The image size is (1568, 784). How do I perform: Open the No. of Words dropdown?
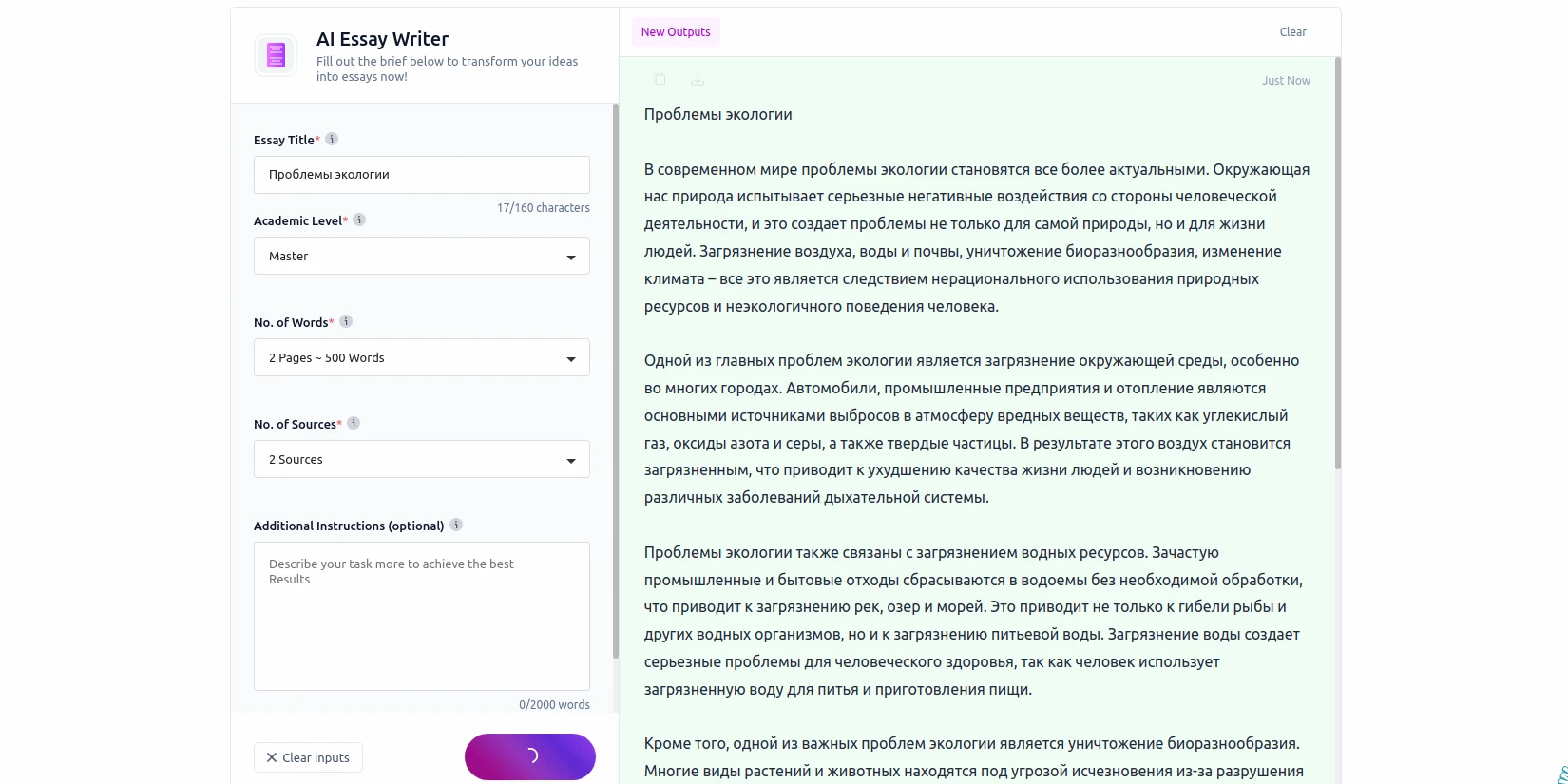422,357
